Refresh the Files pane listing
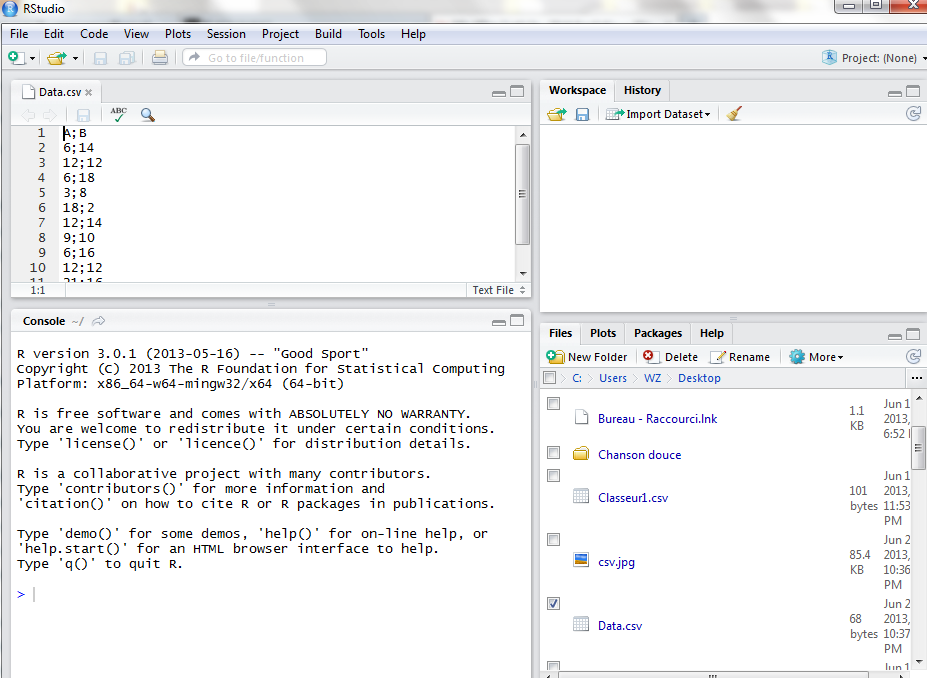This screenshot has width=927, height=678. click(913, 356)
